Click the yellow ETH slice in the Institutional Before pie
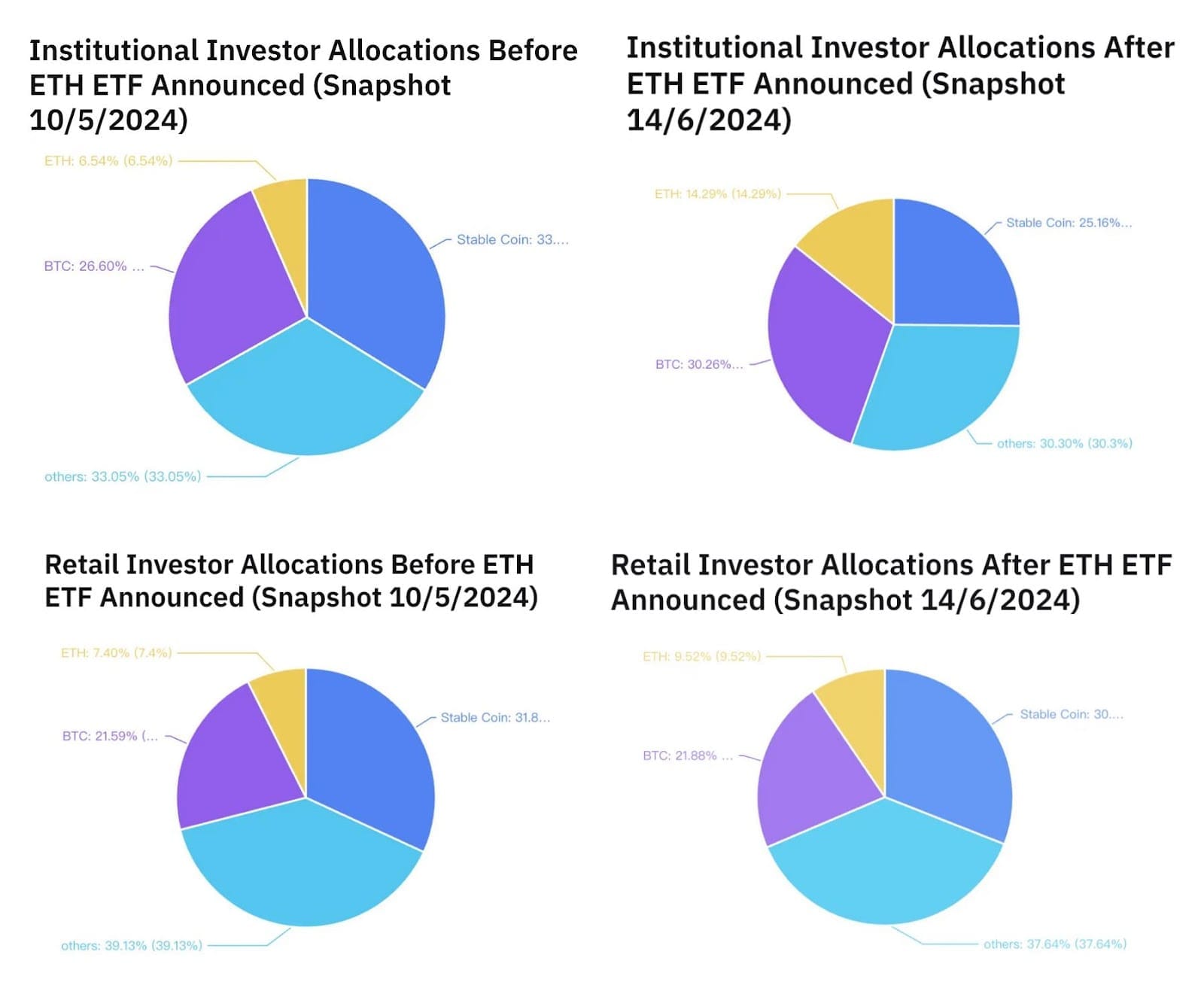The image size is (1204, 997). (x=286, y=218)
